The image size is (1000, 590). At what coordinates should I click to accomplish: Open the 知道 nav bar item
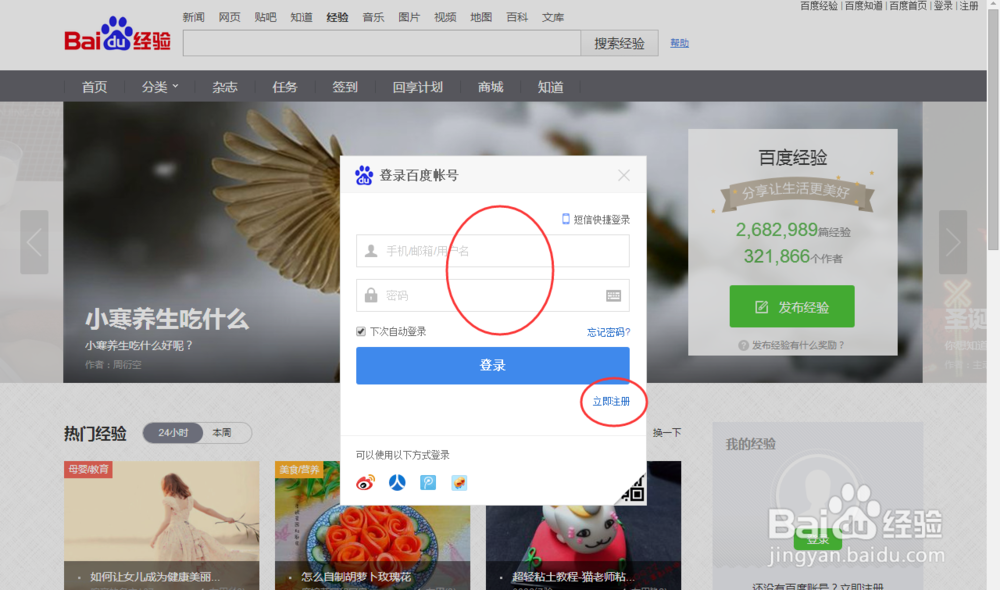point(550,87)
